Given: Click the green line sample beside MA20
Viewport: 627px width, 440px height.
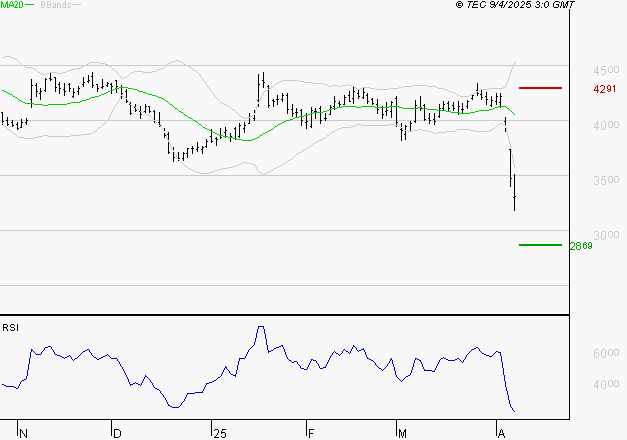Looking at the screenshot, I should 31,6.
